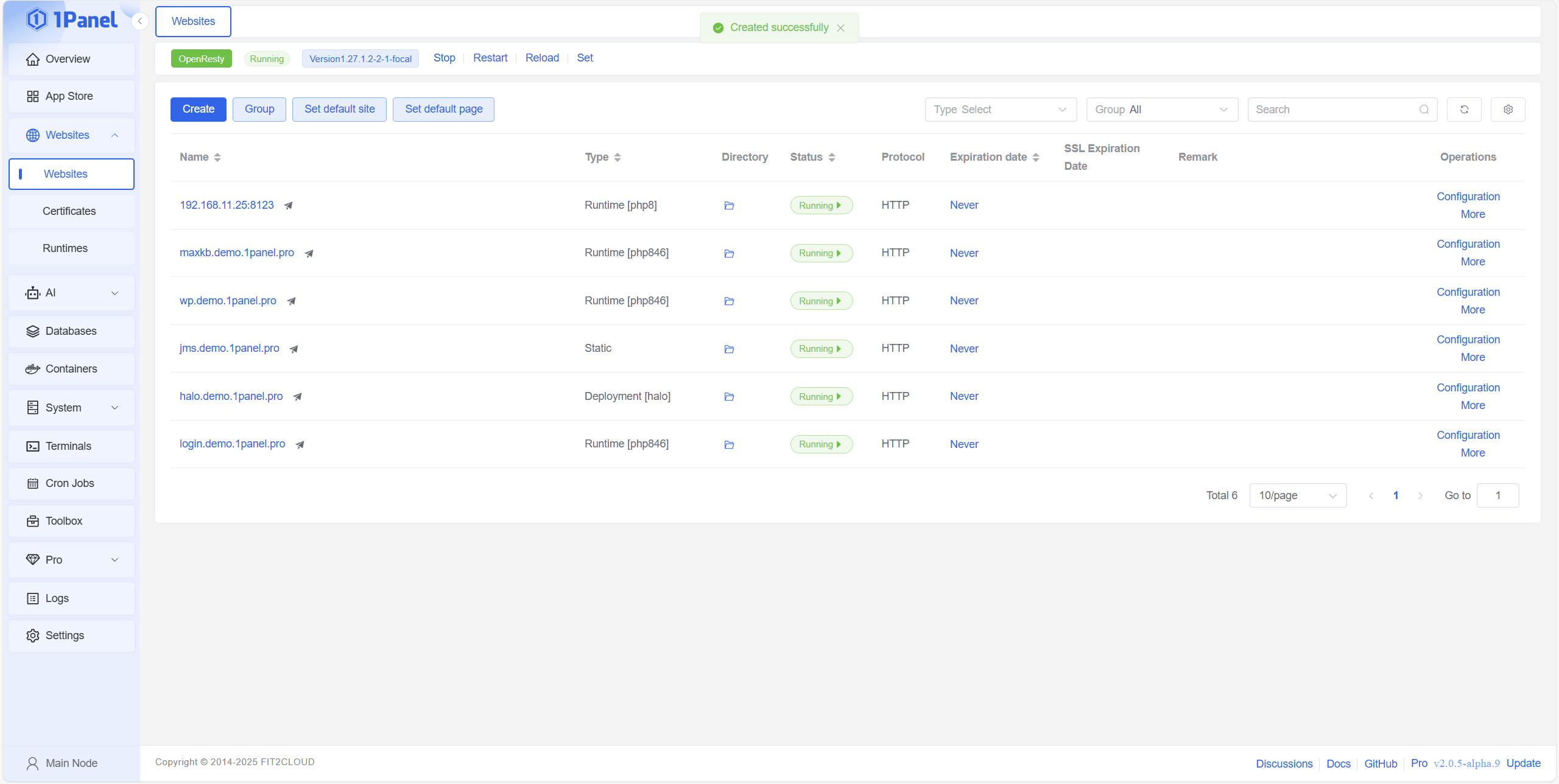
Task: Toggle Running status of 192.168.11.25:8123 site
Action: 821,206
